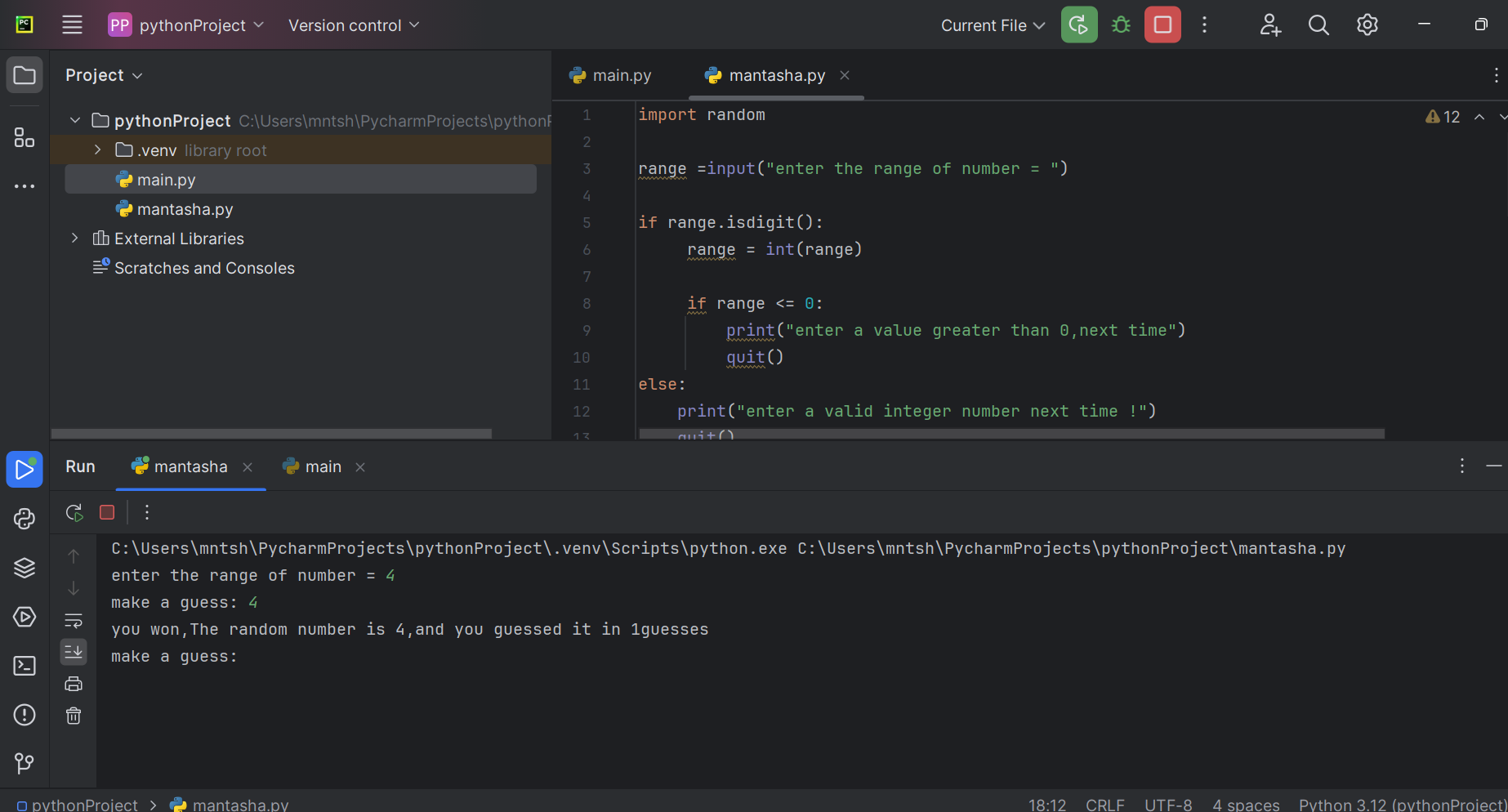Click the Run label in tool window header
This screenshot has width=1508, height=812.
[x=80, y=466]
